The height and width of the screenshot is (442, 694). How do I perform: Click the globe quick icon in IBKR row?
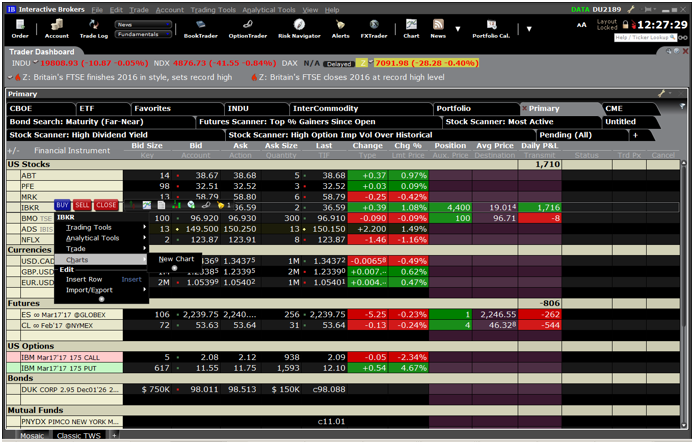click(191, 205)
